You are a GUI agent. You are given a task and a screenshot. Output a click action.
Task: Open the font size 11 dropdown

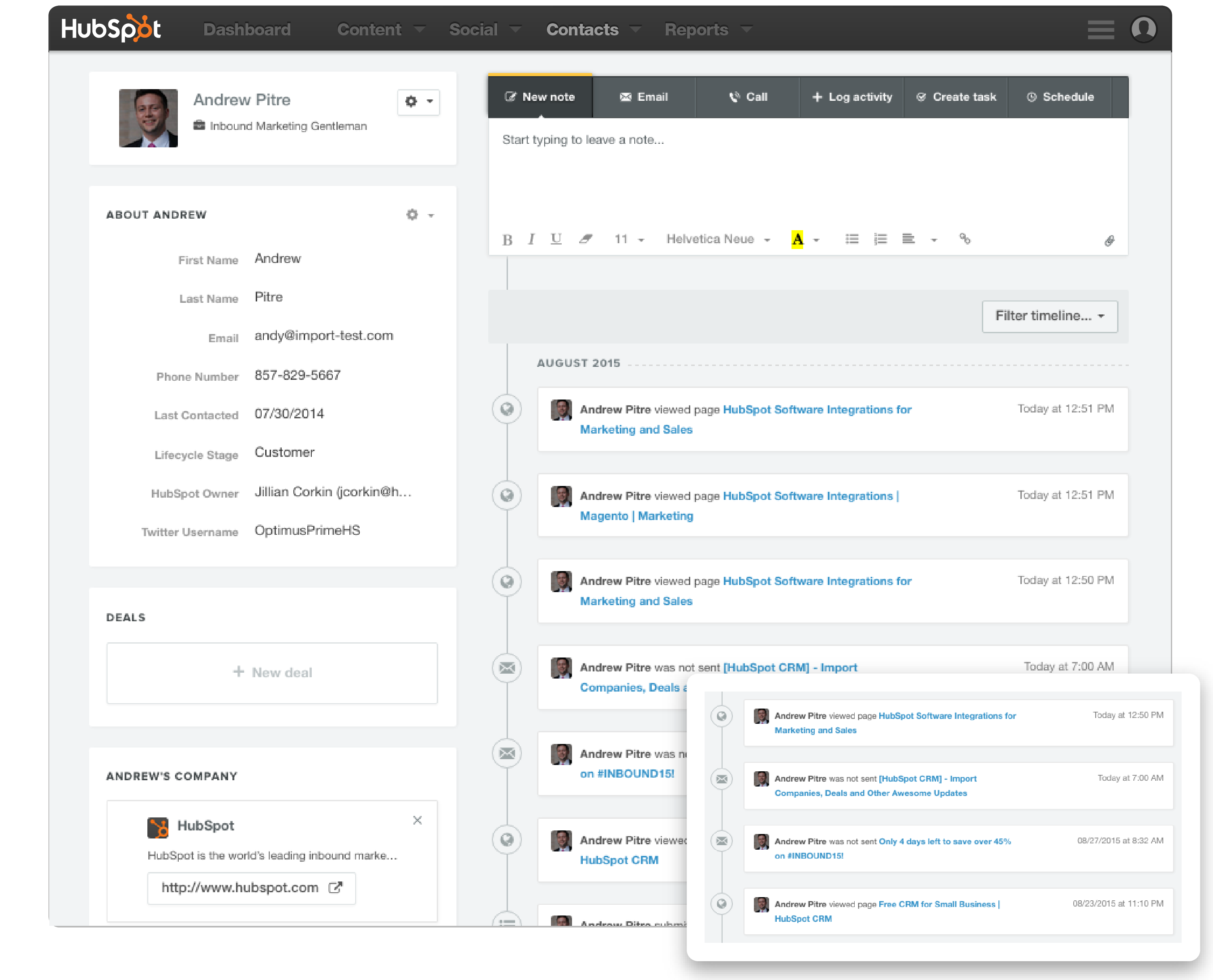point(628,239)
